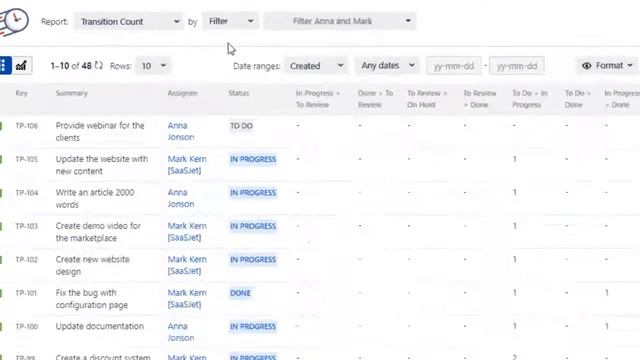Click To Review > On Hold column header
Image resolution: width=640 pixels, height=360 pixels.
tap(427, 99)
